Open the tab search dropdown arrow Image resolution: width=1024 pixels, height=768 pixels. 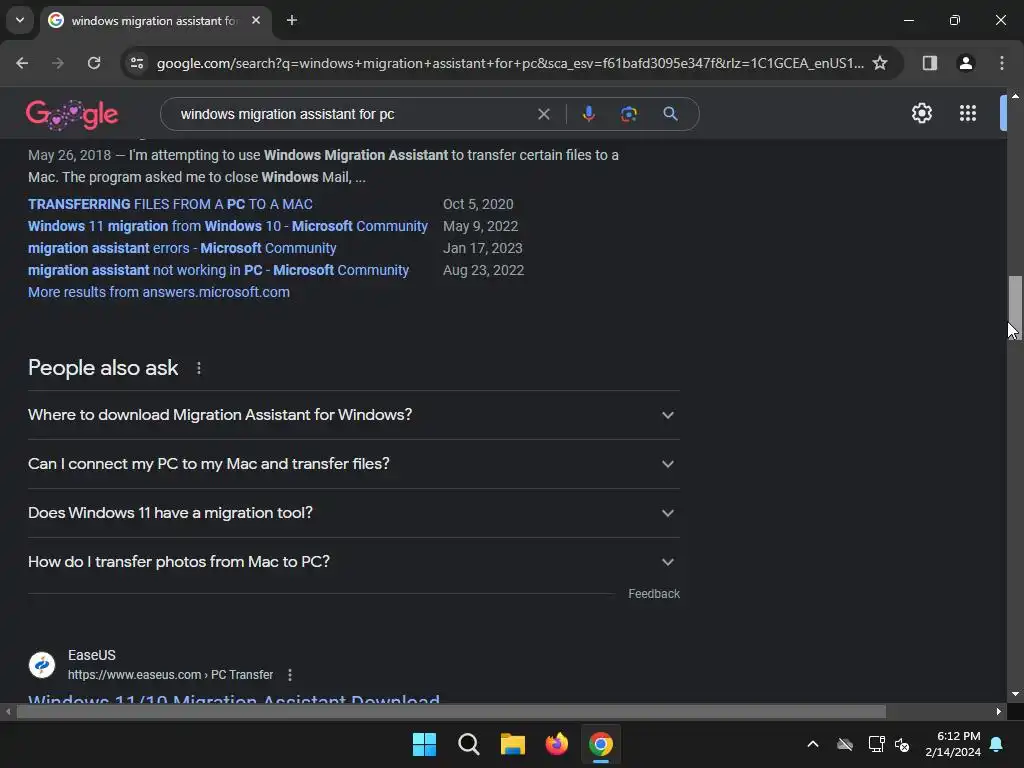coord(20,20)
